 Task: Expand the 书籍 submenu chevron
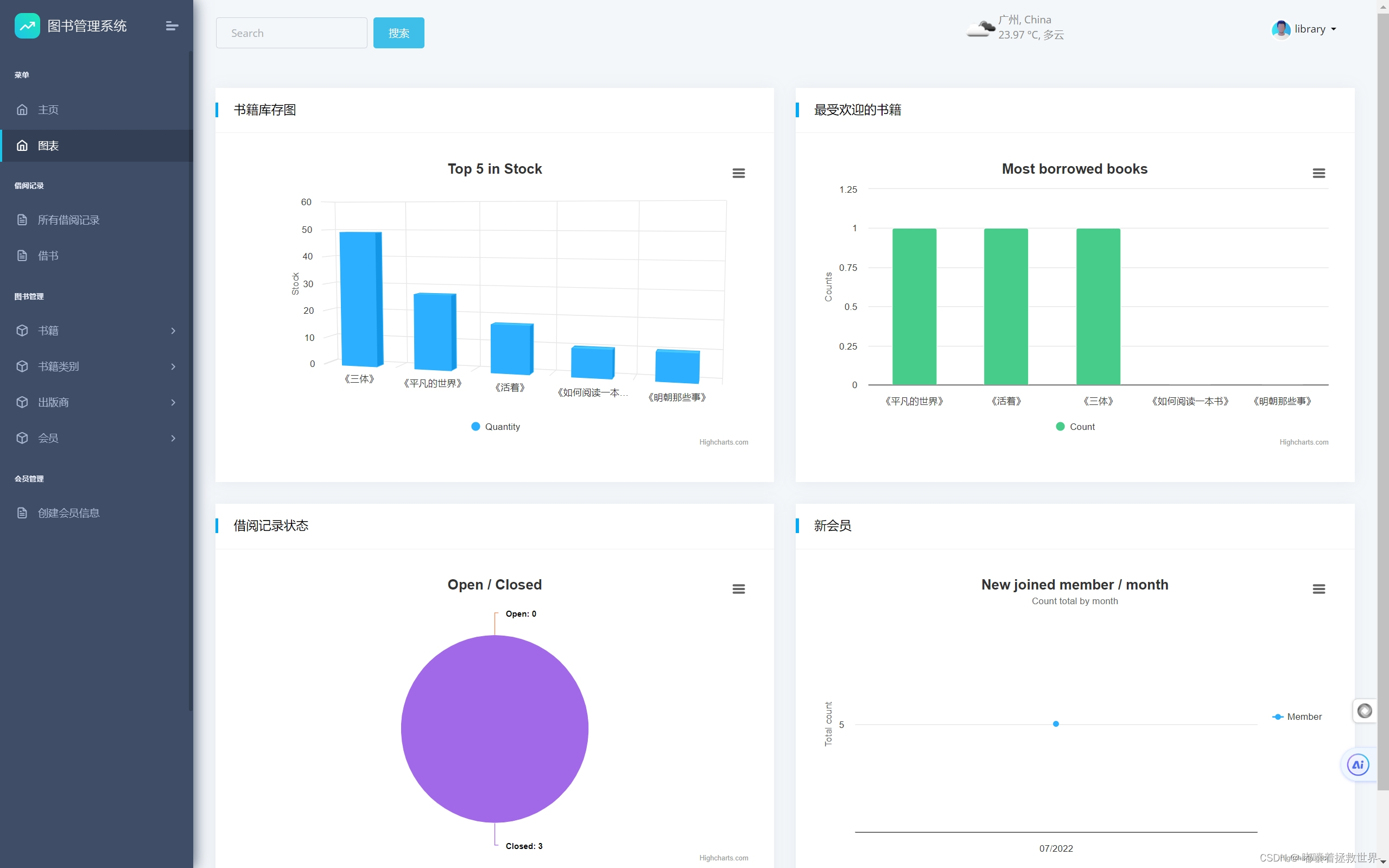click(173, 331)
